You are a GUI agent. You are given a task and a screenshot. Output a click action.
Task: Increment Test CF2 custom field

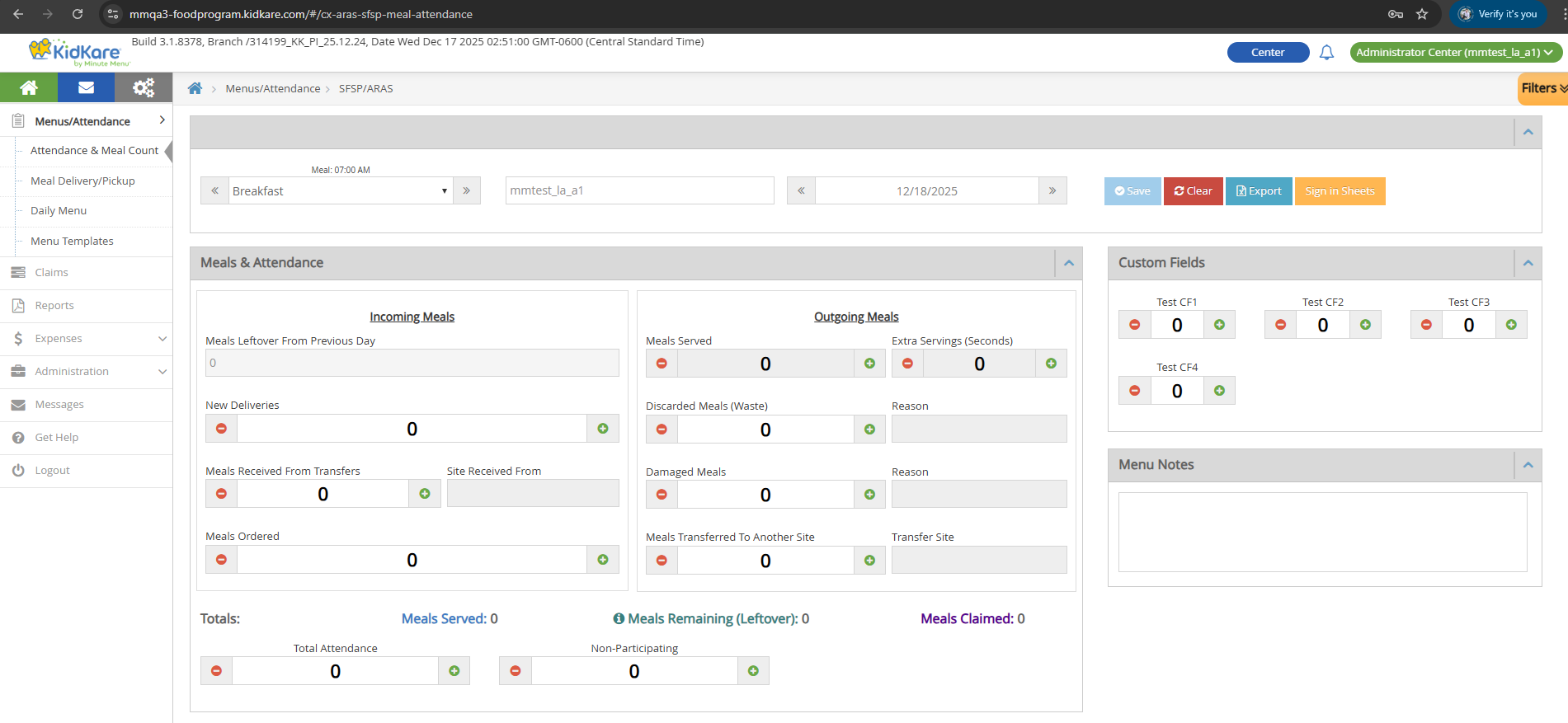click(1365, 325)
